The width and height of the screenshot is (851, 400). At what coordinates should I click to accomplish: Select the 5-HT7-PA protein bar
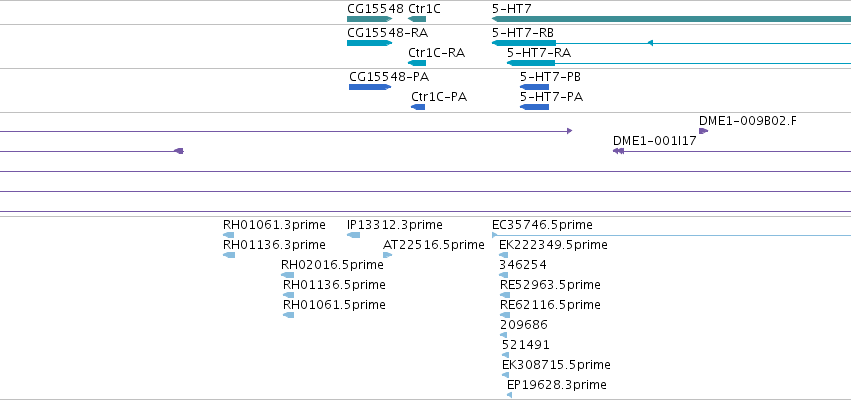coord(534,107)
